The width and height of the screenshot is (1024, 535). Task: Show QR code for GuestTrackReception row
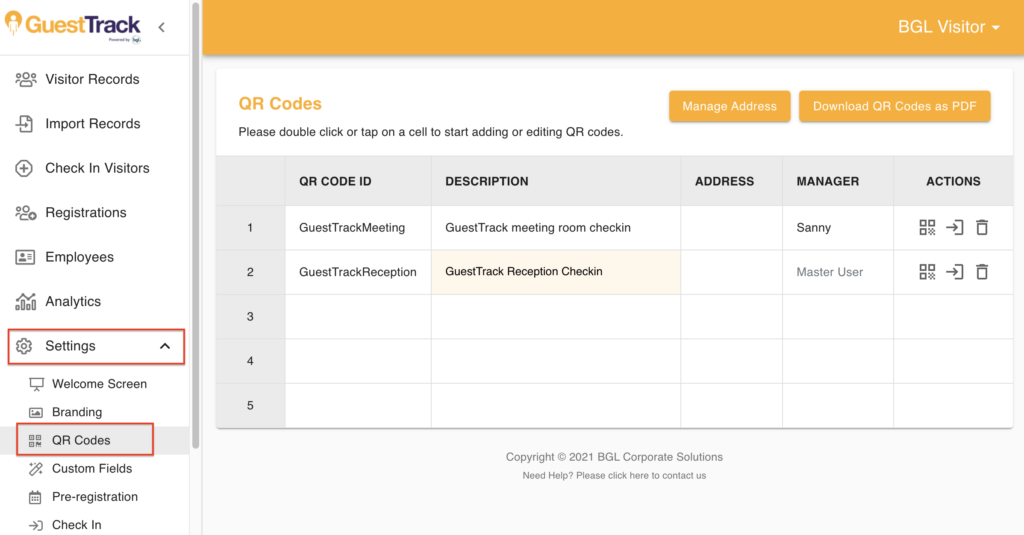pos(927,272)
